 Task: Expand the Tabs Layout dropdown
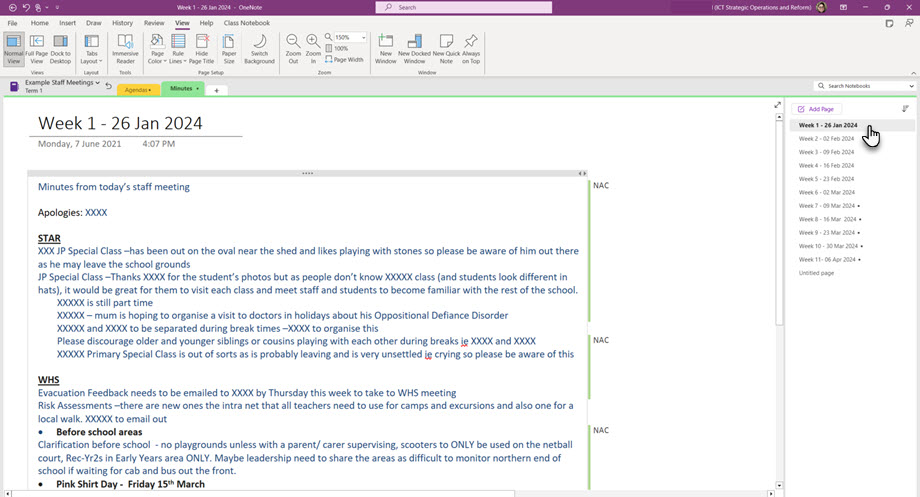point(92,49)
